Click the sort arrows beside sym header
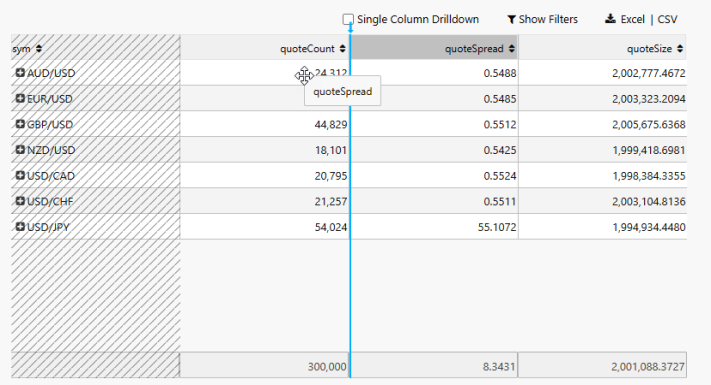 (39, 49)
